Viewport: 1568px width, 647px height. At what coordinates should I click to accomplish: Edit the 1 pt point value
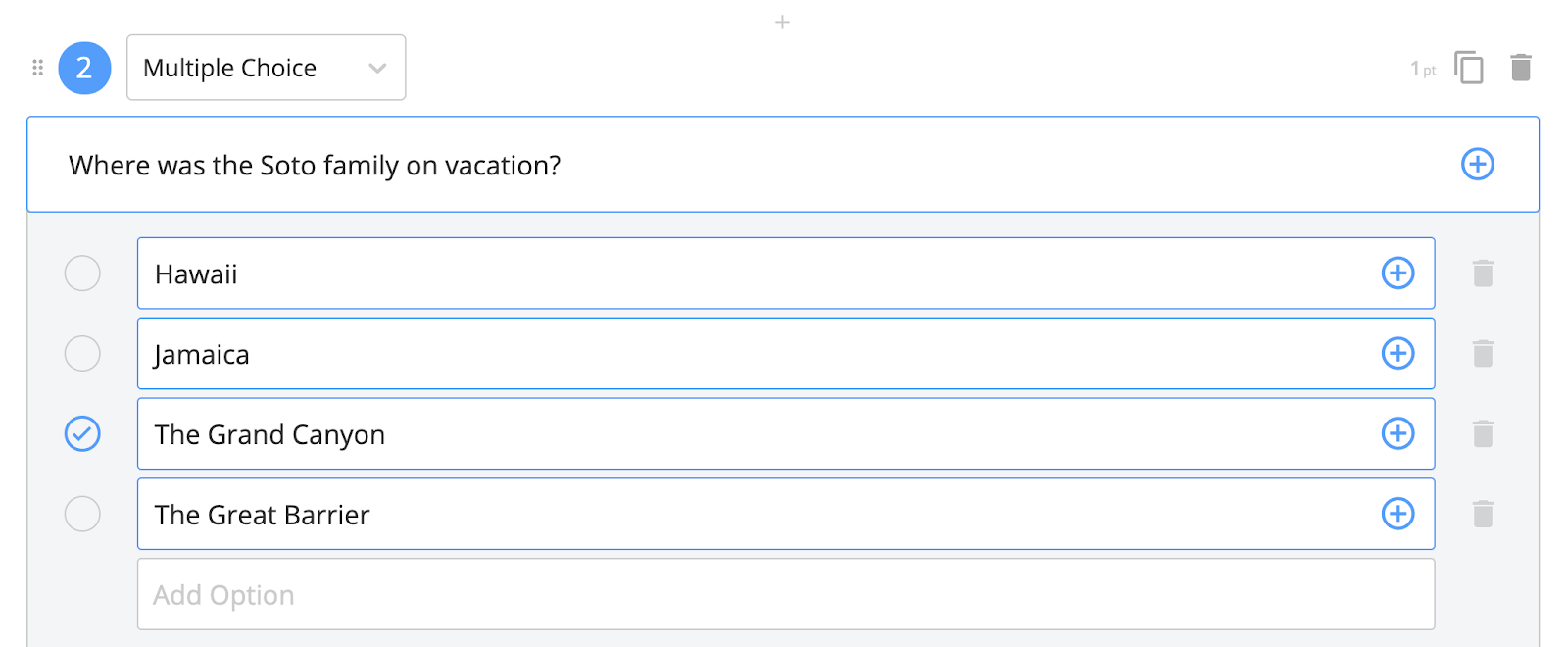[x=1422, y=69]
